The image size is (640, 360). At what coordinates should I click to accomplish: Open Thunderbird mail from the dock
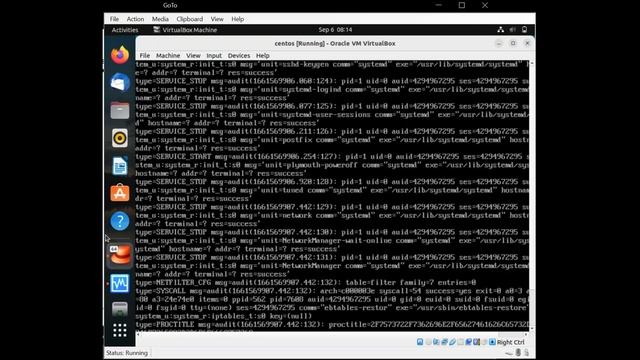pos(120,82)
